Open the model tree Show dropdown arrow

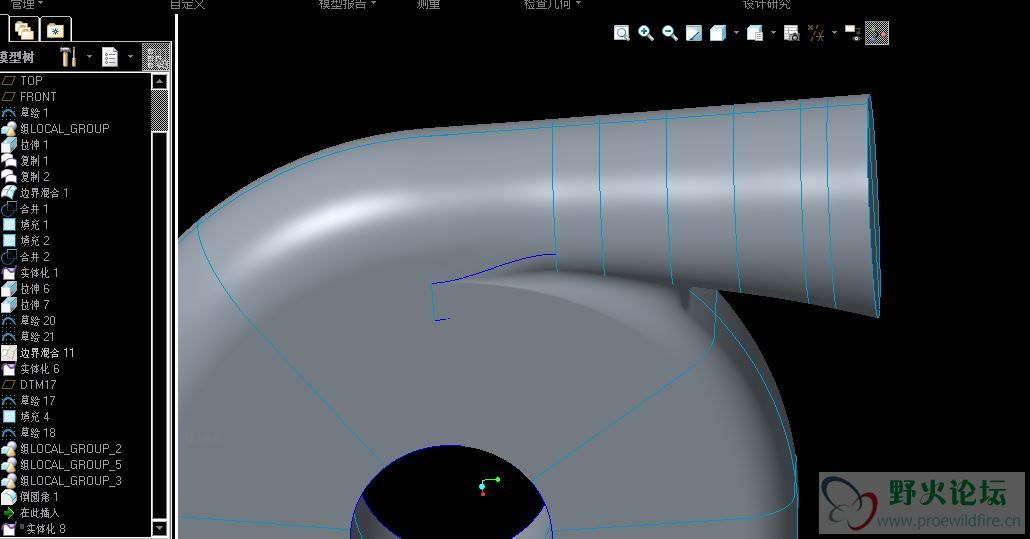[x=130, y=57]
